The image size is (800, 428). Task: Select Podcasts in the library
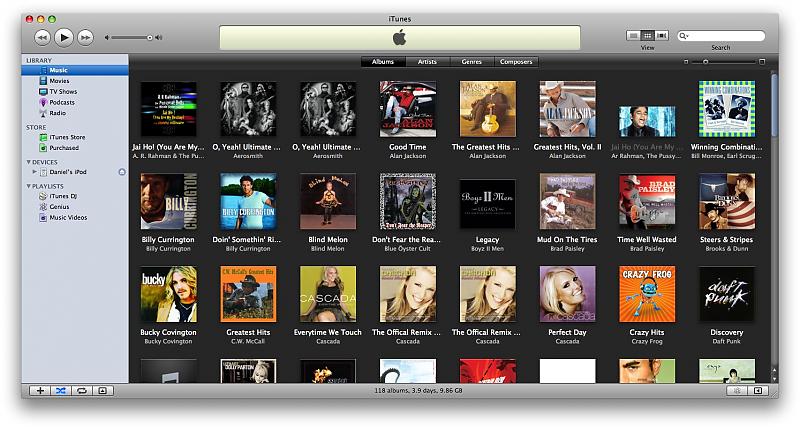(x=62, y=102)
